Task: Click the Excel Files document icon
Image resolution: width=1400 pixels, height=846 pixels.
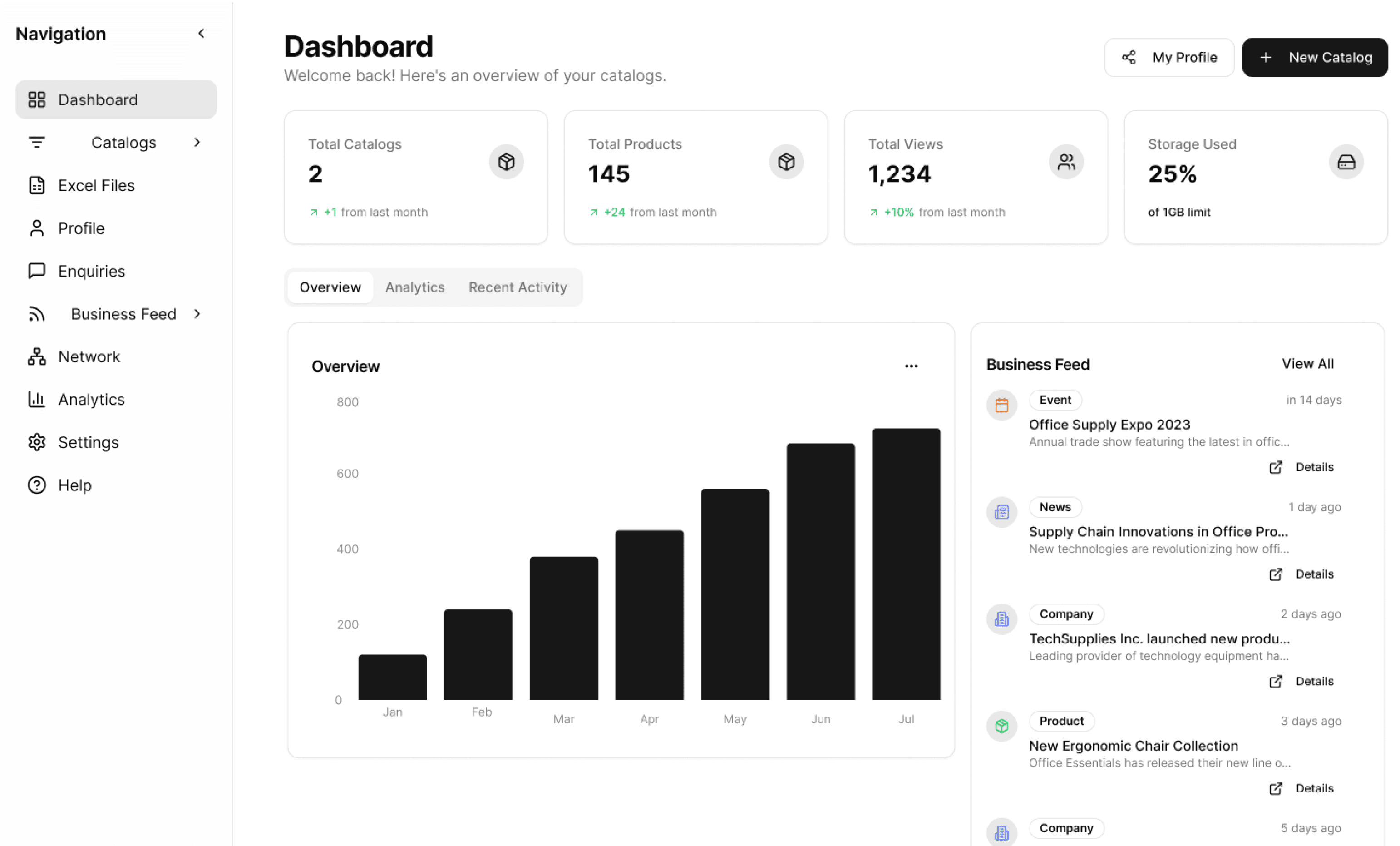Action: (x=37, y=185)
